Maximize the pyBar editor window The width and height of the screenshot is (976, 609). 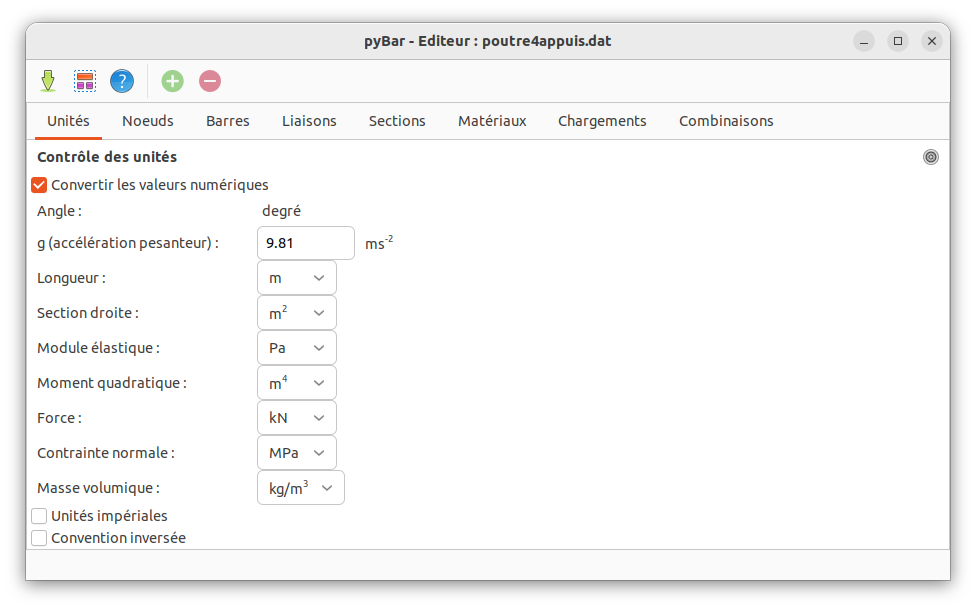point(898,41)
